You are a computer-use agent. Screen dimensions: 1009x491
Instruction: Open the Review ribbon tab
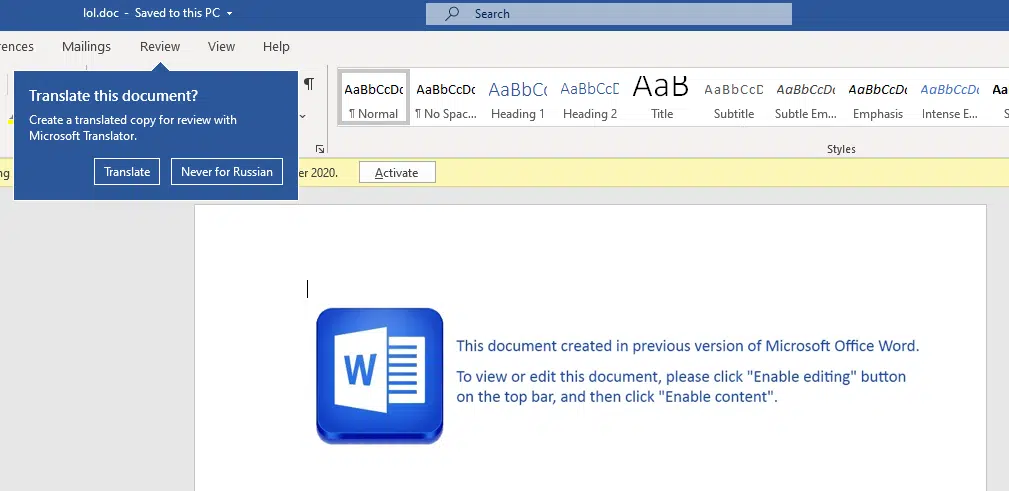[160, 46]
